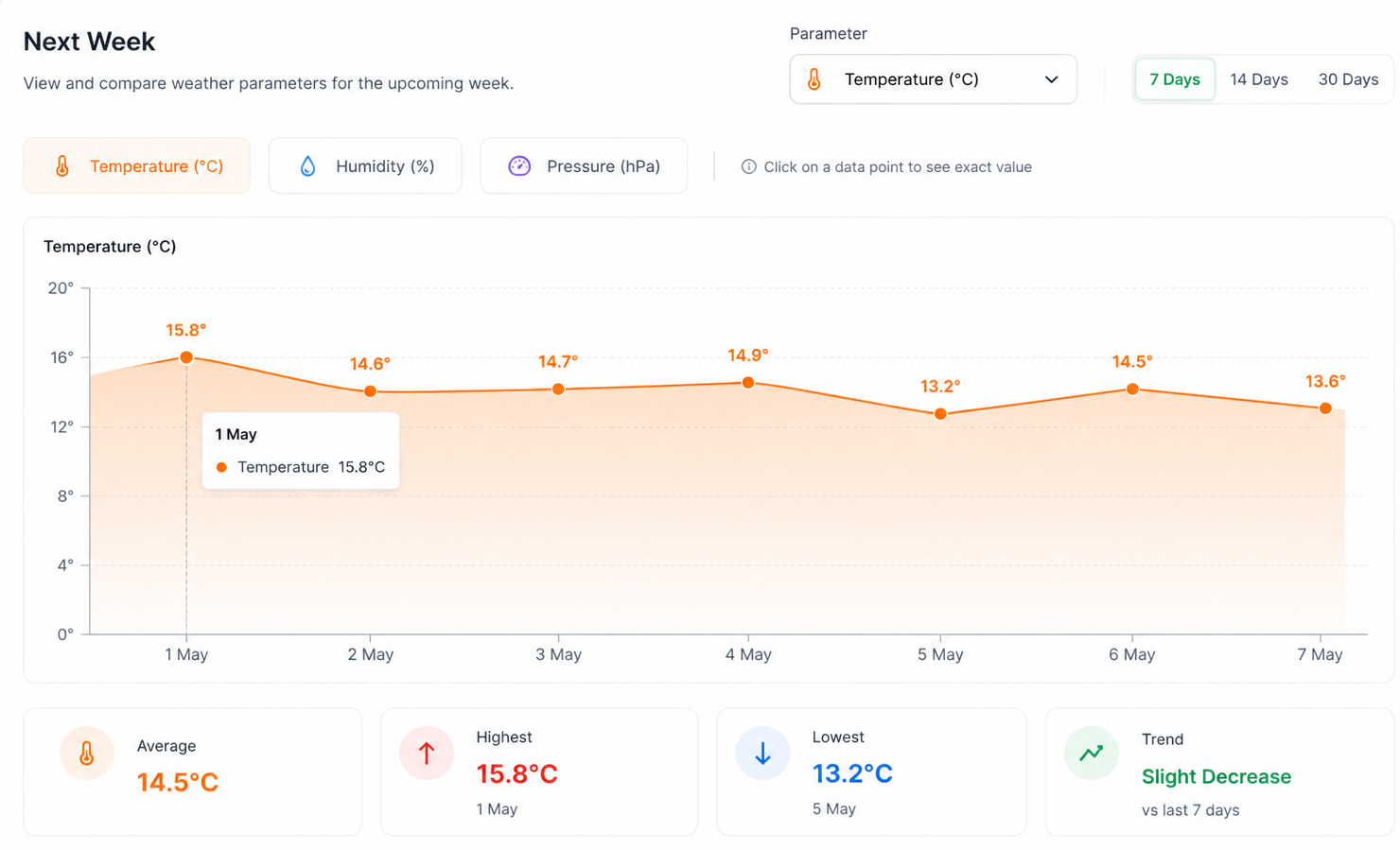Click the red up arrow Highest icon
Image resolution: width=1400 pixels, height=850 pixels.
(427, 753)
